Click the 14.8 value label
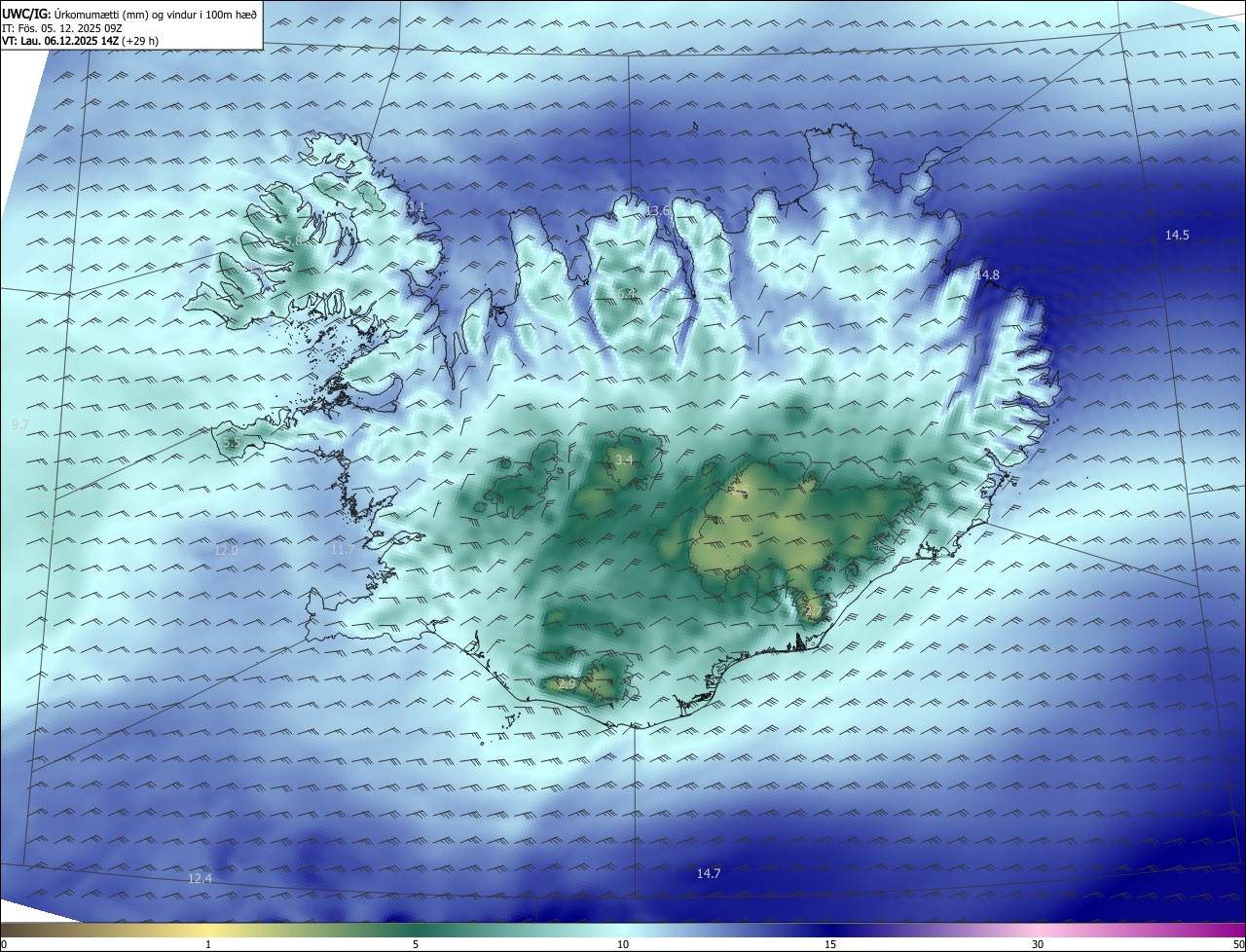 pos(987,275)
